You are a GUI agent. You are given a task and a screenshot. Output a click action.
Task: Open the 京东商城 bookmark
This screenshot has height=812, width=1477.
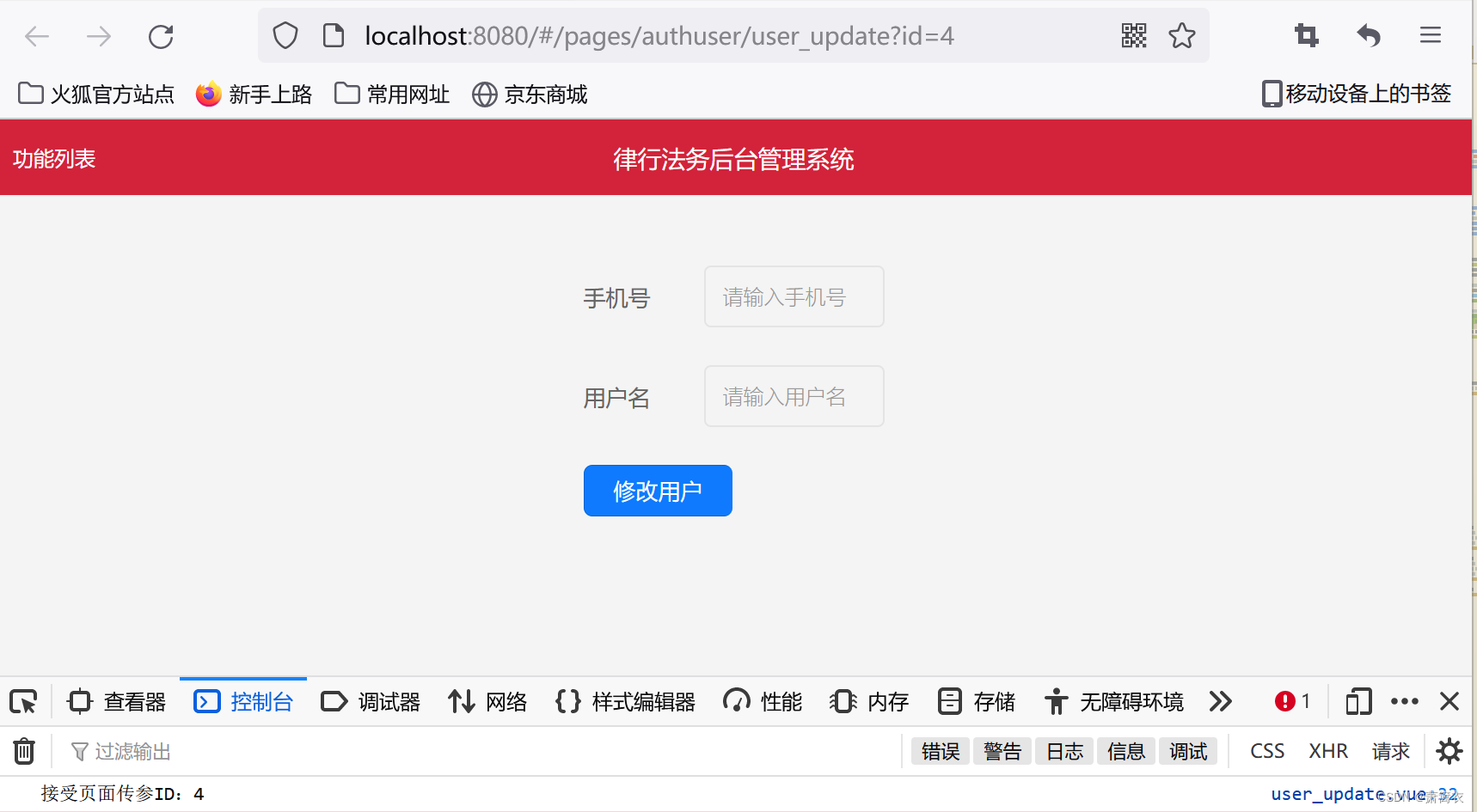(530, 94)
